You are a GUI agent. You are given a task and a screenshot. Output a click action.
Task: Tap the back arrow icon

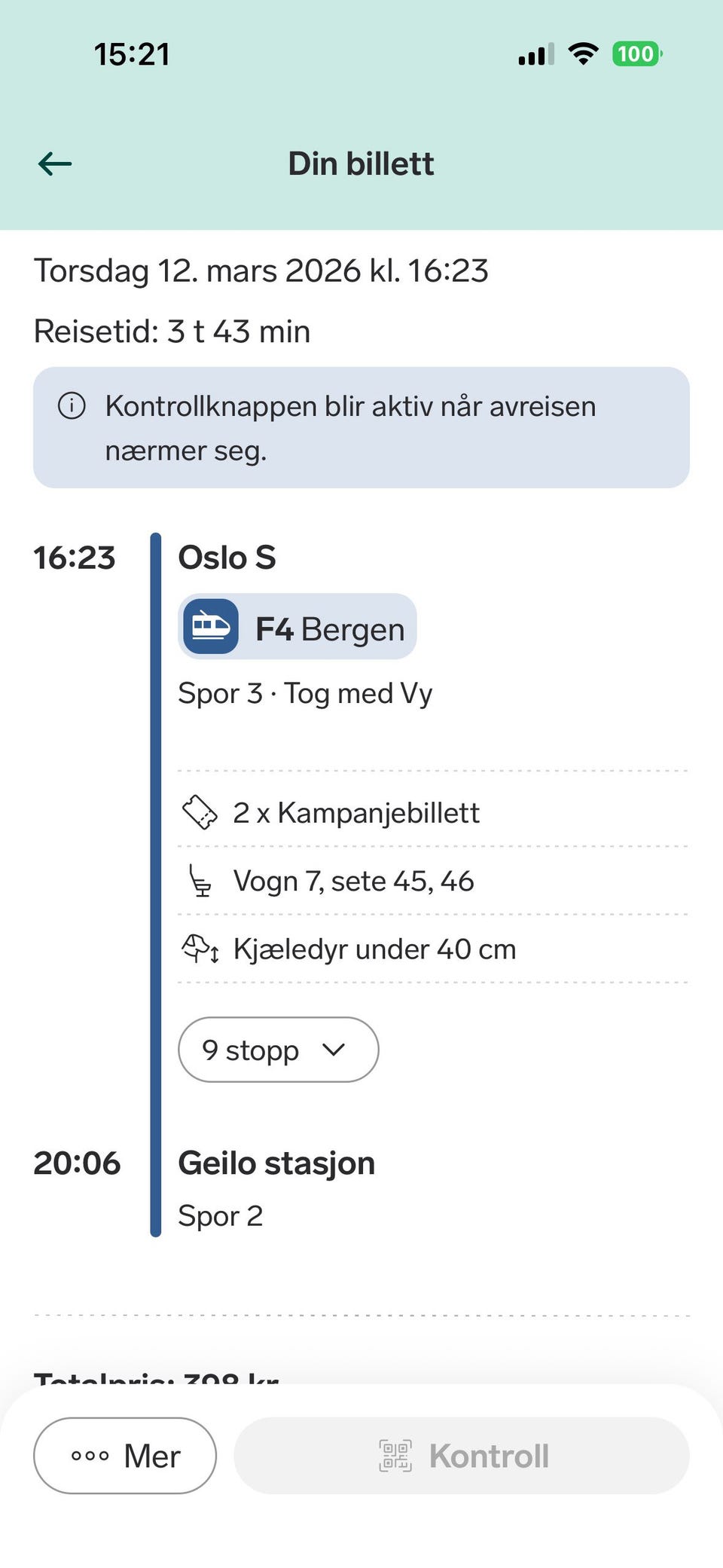55,164
